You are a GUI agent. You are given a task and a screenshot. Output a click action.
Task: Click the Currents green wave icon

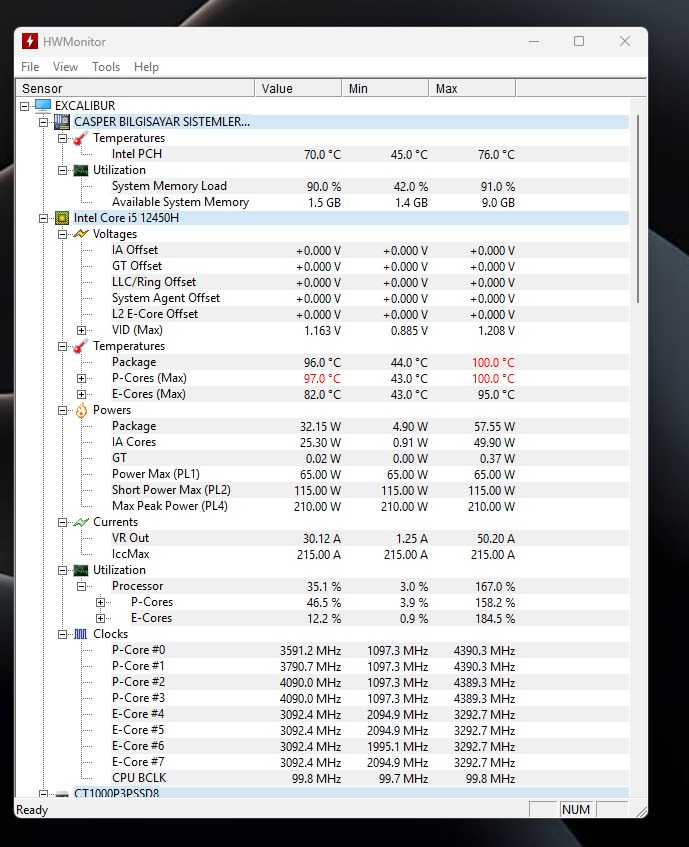click(x=80, y=522)
